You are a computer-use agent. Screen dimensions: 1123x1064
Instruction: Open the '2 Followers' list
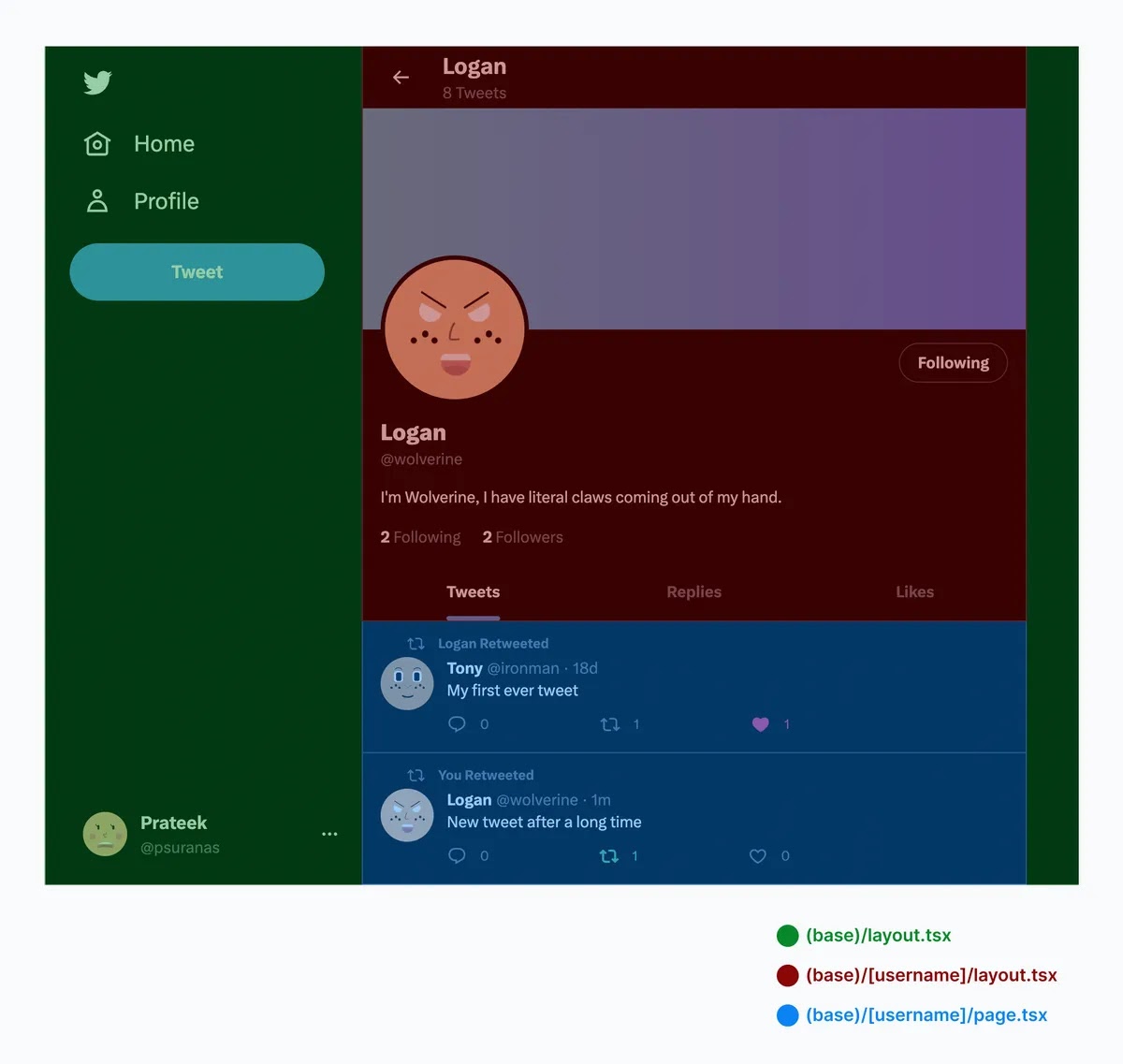[x=522, y=537]
